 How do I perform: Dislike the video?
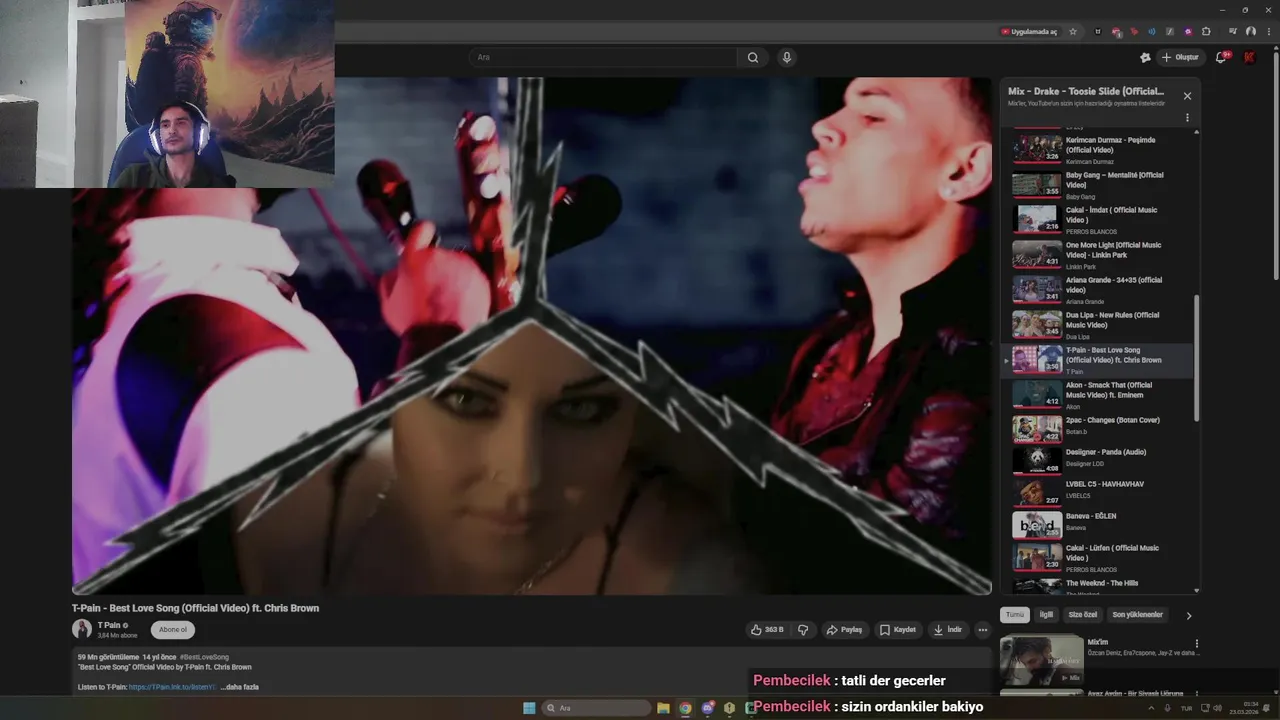tap(803, 630)
